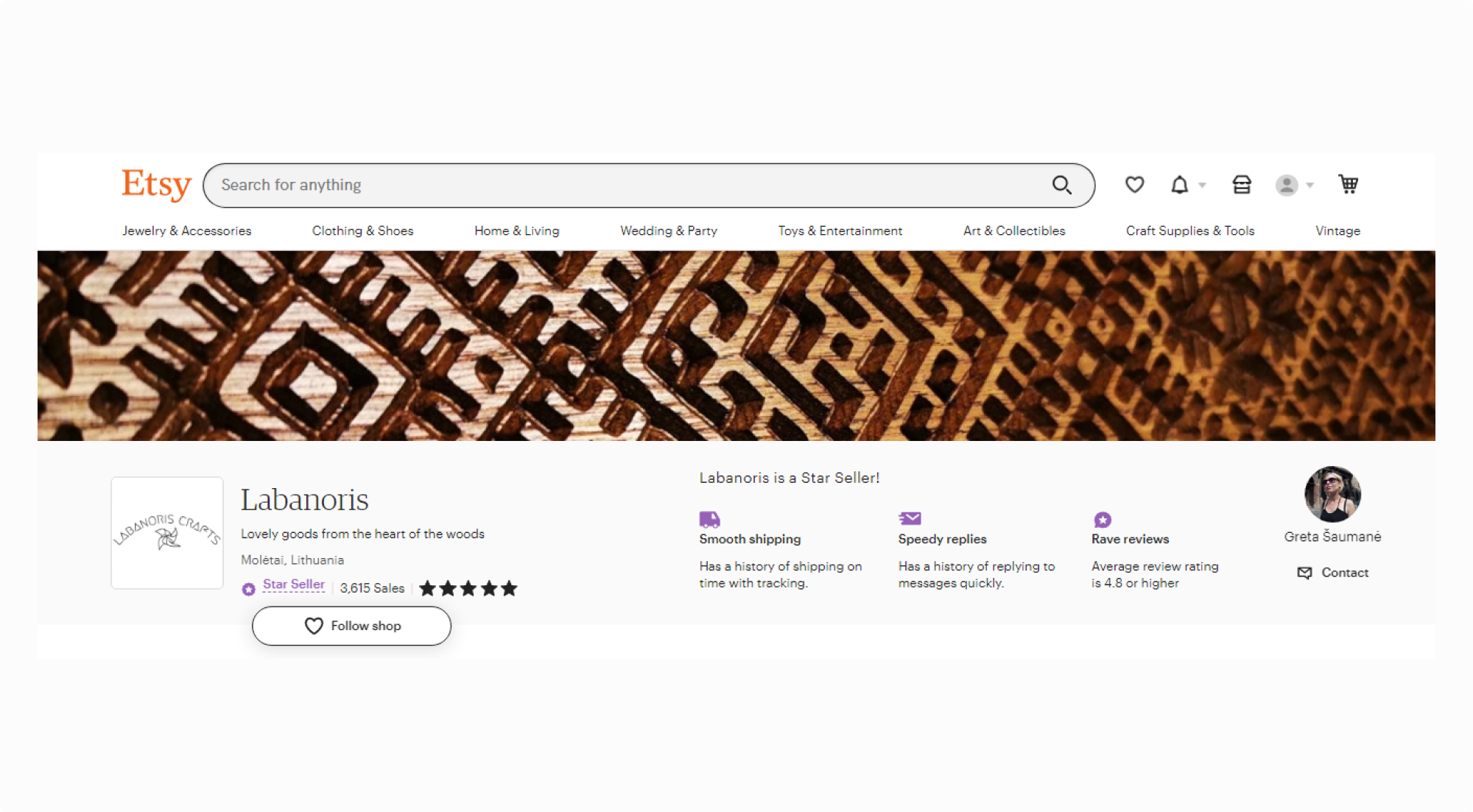Viewport: 1473px width, 812px height.
Task: Click the Rave reviews star icon
Action: [x=1103, y=520]
